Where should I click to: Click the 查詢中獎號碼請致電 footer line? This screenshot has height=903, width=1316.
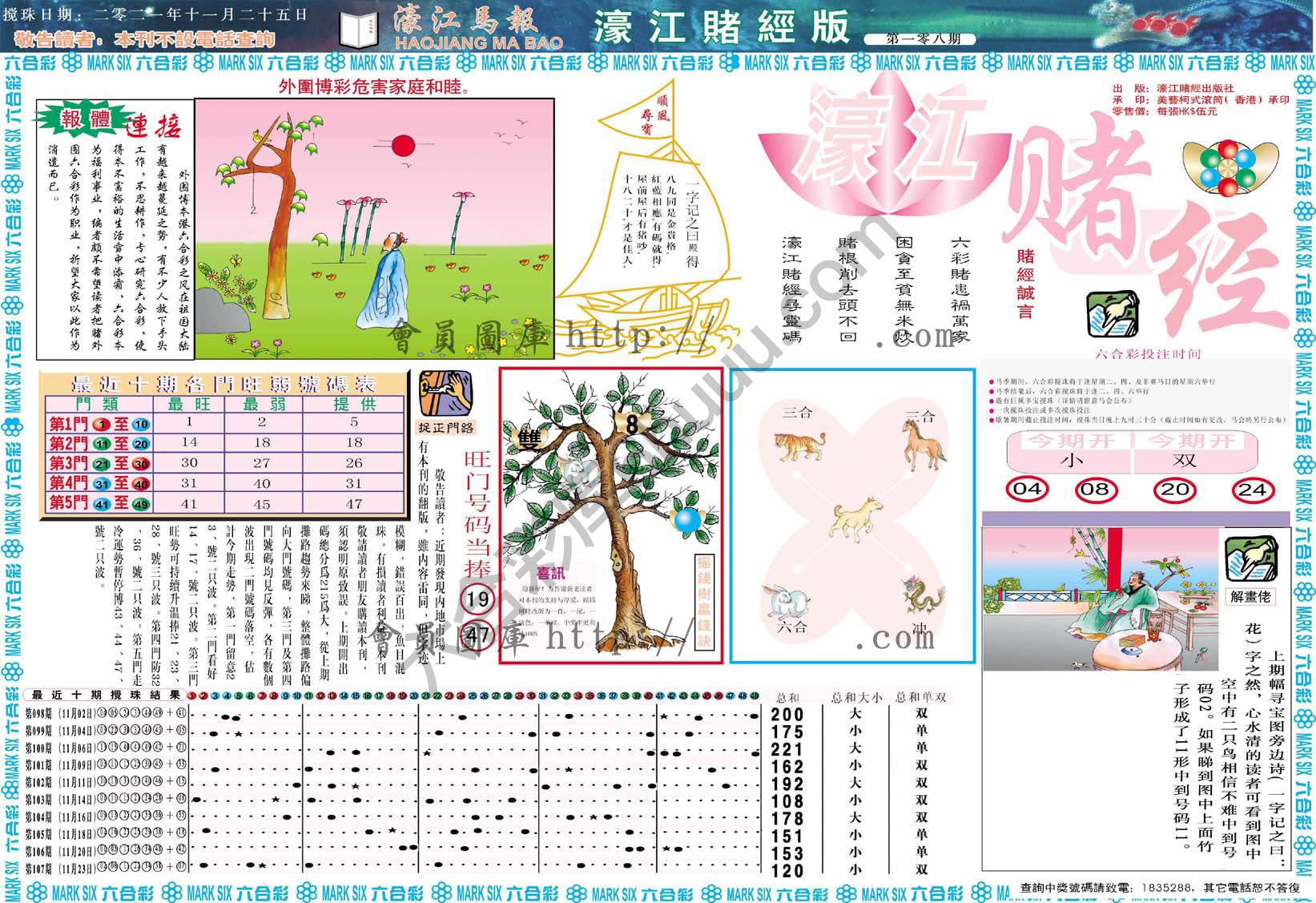coord(1160,887)
